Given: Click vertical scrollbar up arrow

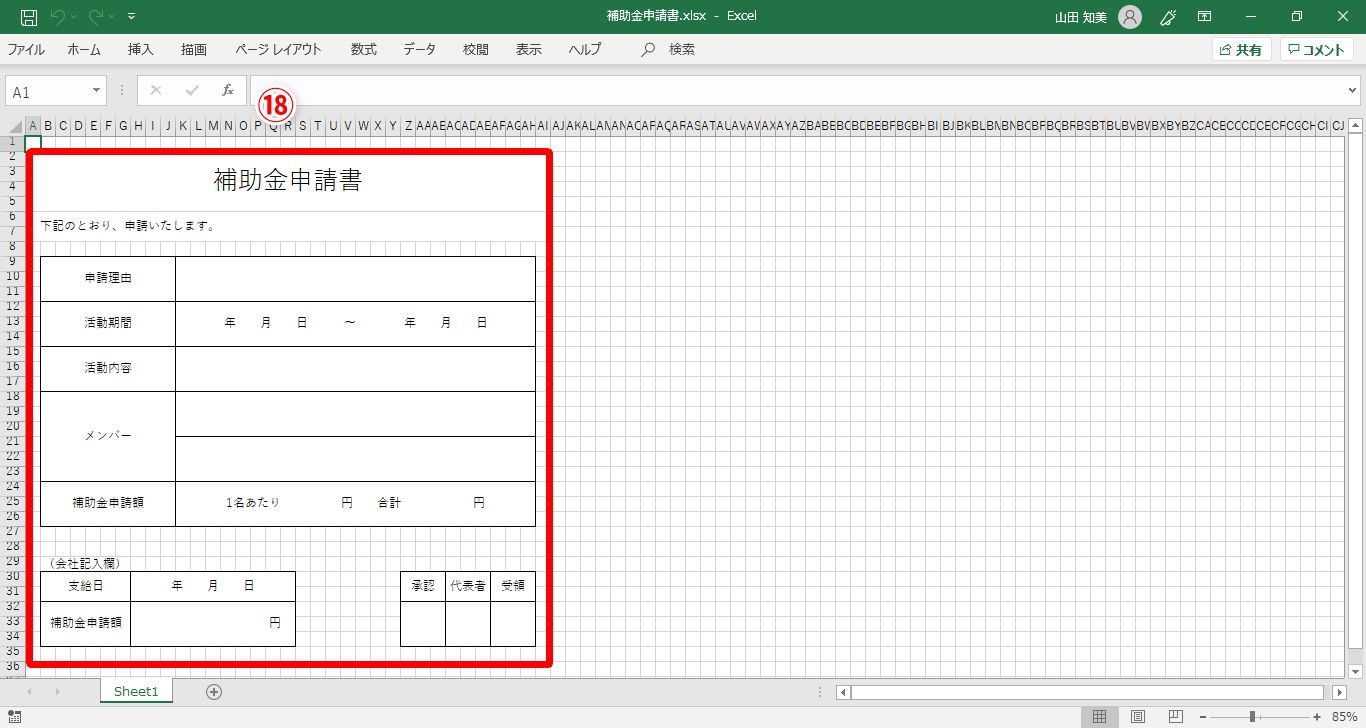Looking at the screenshot, I should coord(1355,126).
